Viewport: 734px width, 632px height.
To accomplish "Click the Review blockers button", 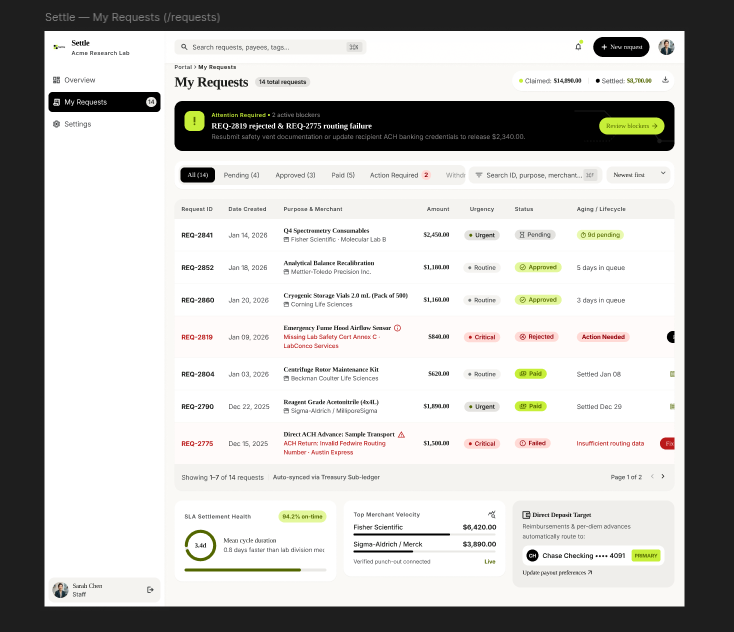I will pos(631,126).
